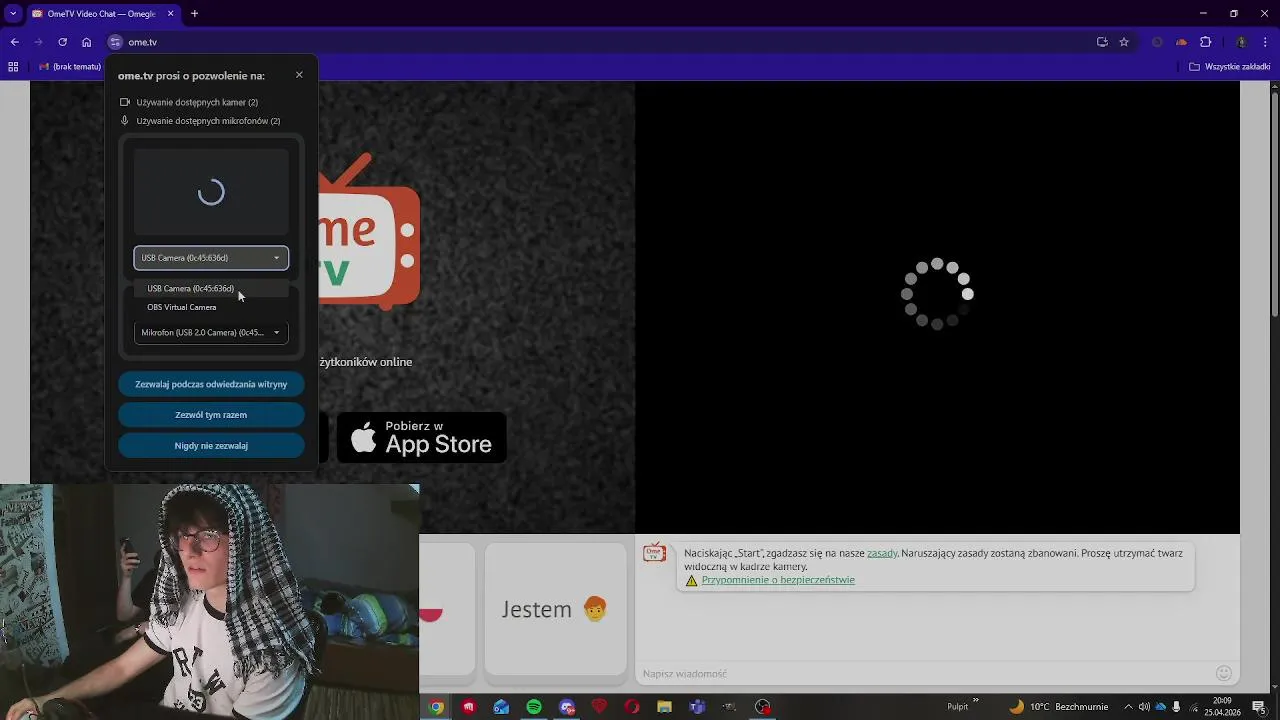Image resolution: width=1280 pixels, height=720 pixels.
Task: Open Outlook mail from the taskbar
Action: [x=501, y=707]
